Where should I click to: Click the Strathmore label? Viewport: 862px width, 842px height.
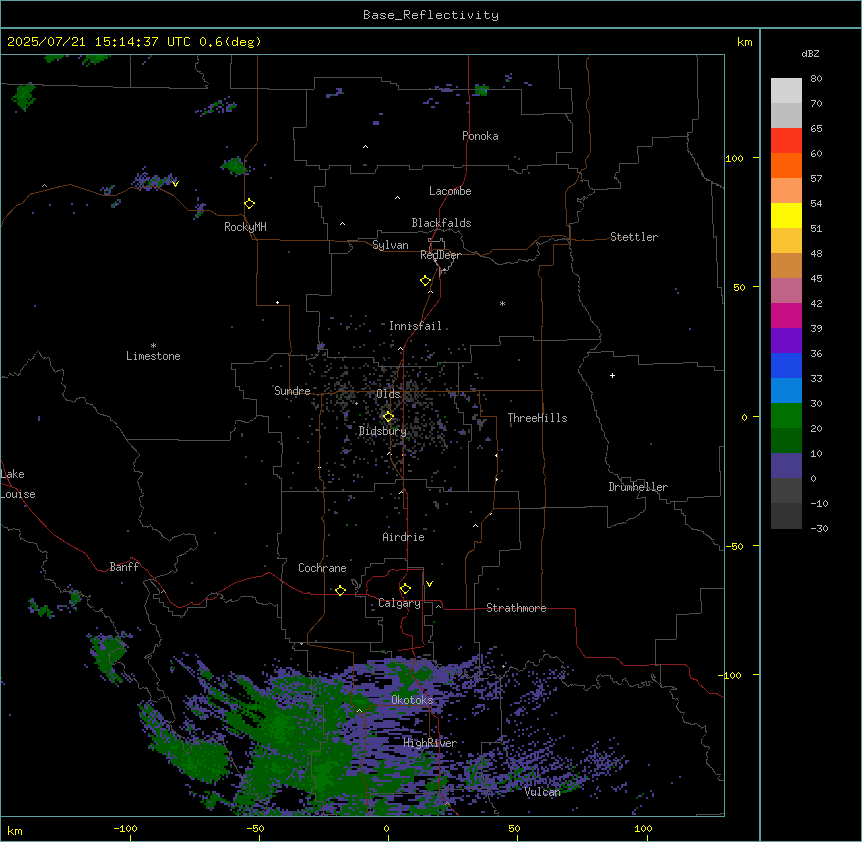pyautogui.click(x=516, y=608)
